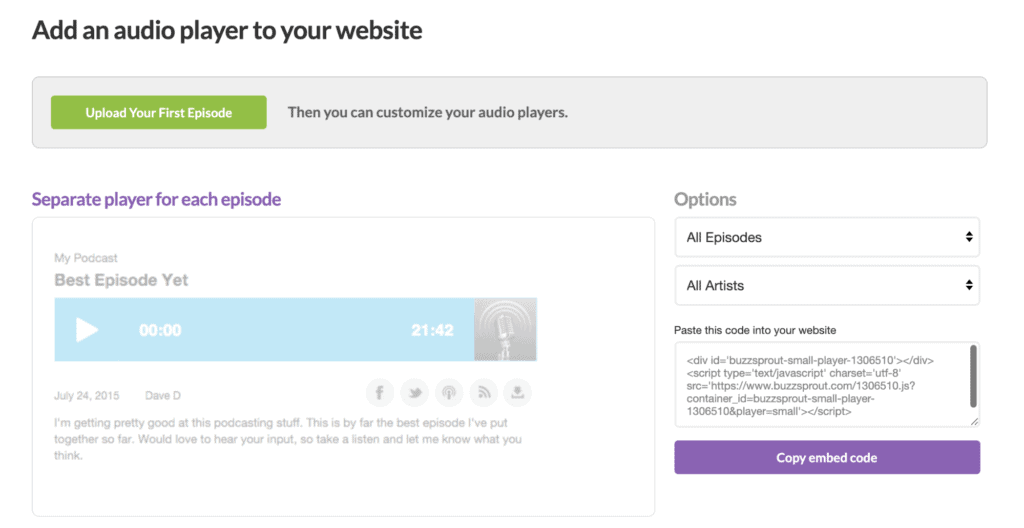This screenshot has height=528, width=1024.
Task: Click the July 24, 2015 date
Action: 87,395
